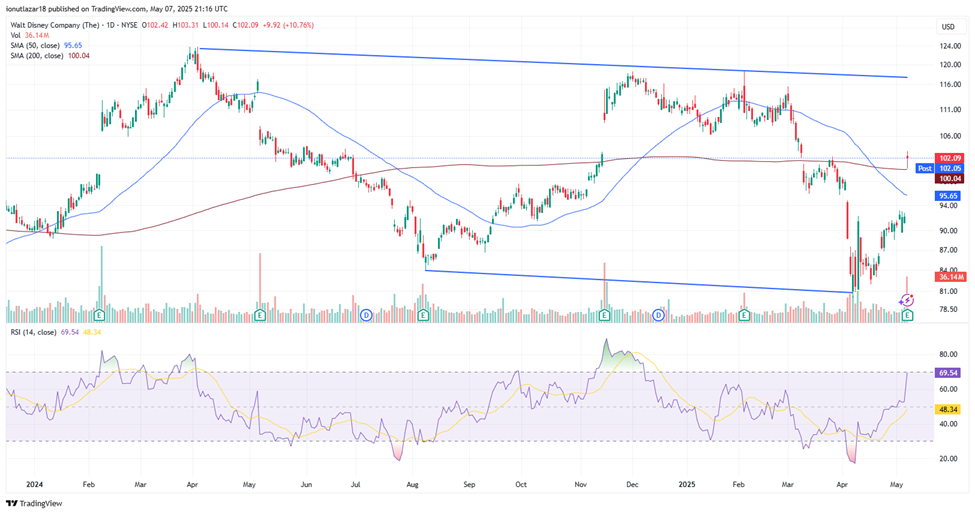This screenshot has width=975, height=514.
Task: Open the May 2024 earnings E marker
Action: pos(260,315)
